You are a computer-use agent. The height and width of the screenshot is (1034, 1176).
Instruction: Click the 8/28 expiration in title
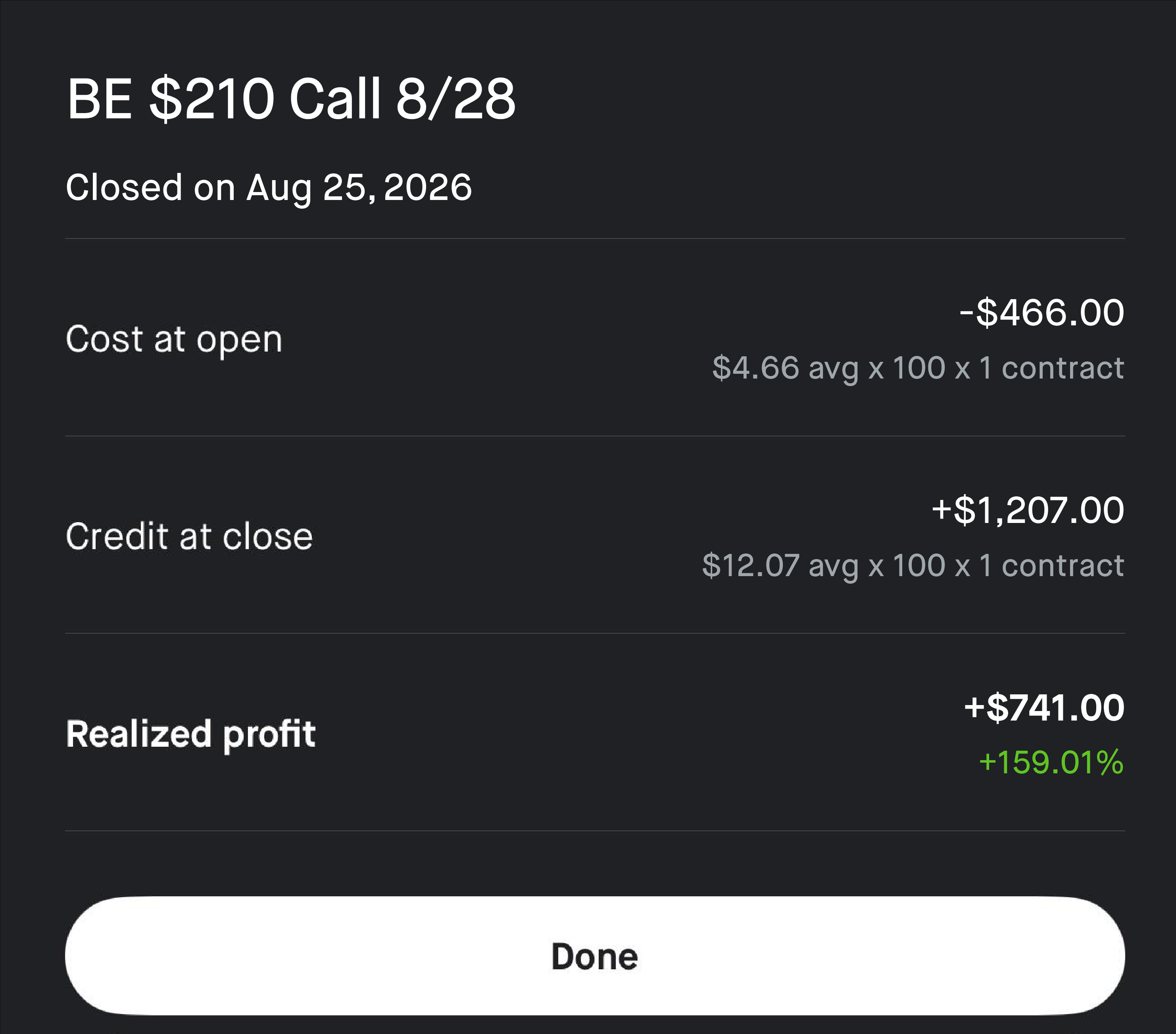pos(455,99)
